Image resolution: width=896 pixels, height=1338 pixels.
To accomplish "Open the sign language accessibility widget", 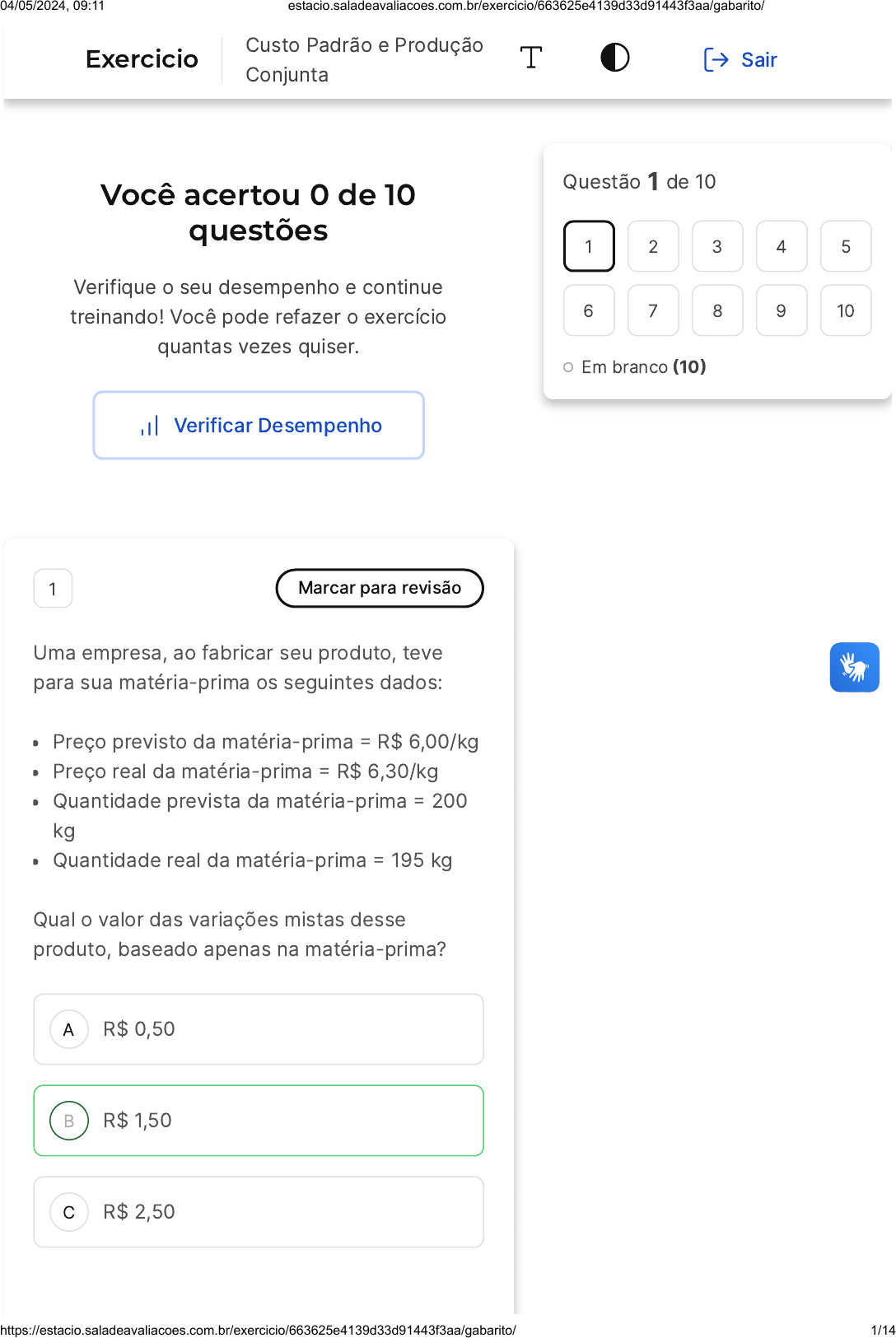I will pos(854,667).
